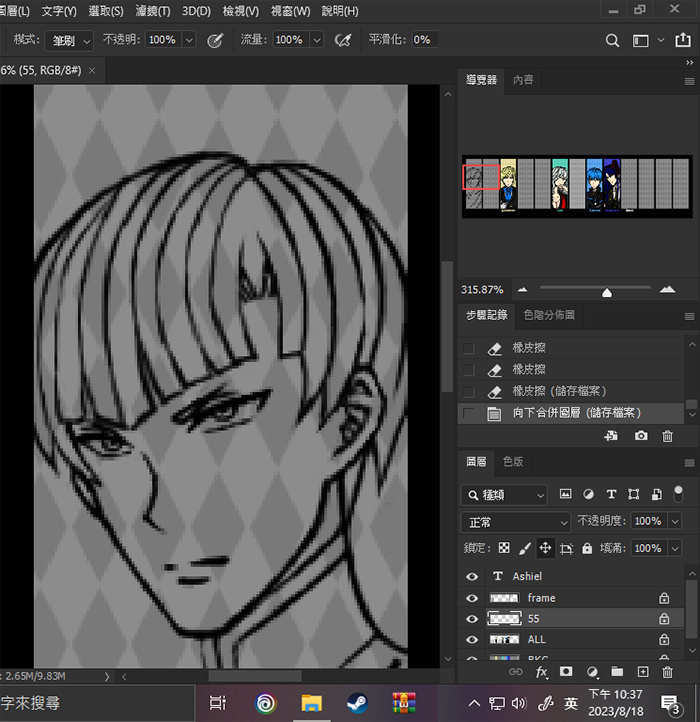Viewport: 700px width, 722px height.
Task: Enable airbrush build-up icon
Action: [343, 41]
